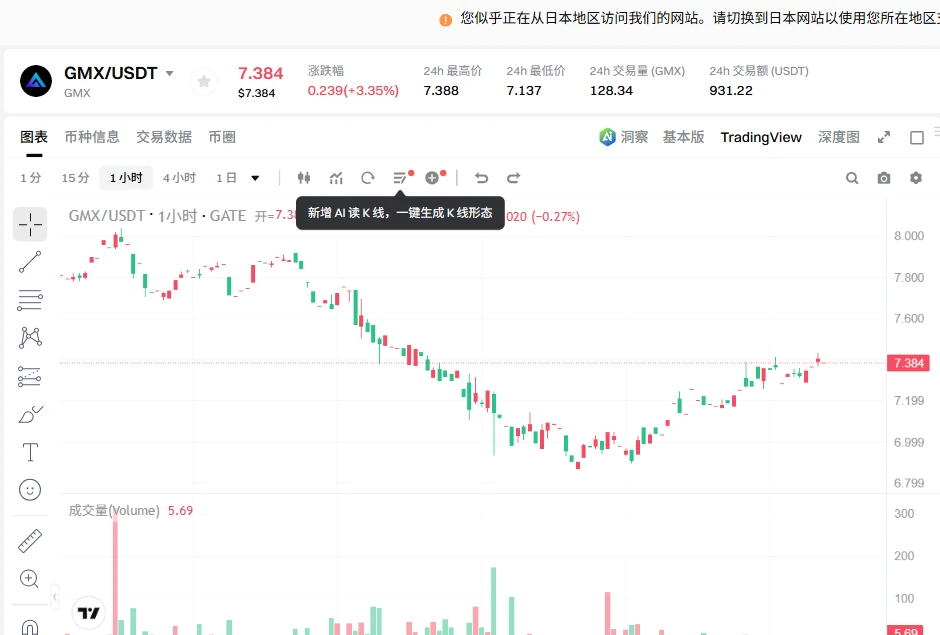Click the 涨跌幅 value 0.239(+3.35%)

coord(353,91)
